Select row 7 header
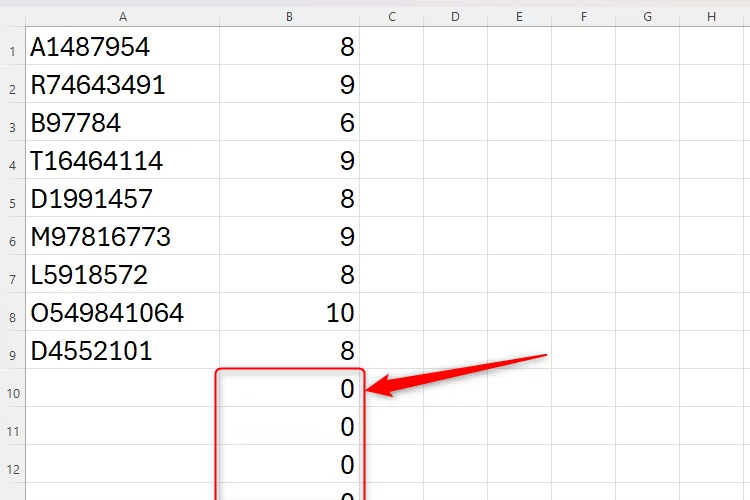 coord(13,274)
